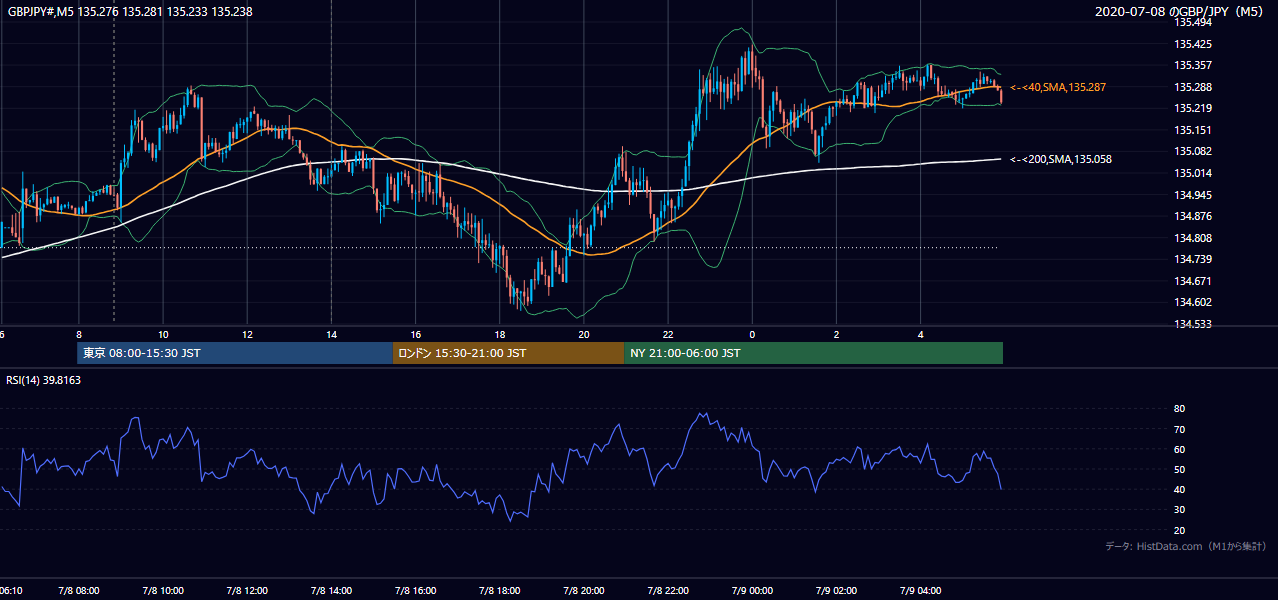Click price axis value 135.425
The width and height of the screenshot is (1278, 600).
(1193, 44)
